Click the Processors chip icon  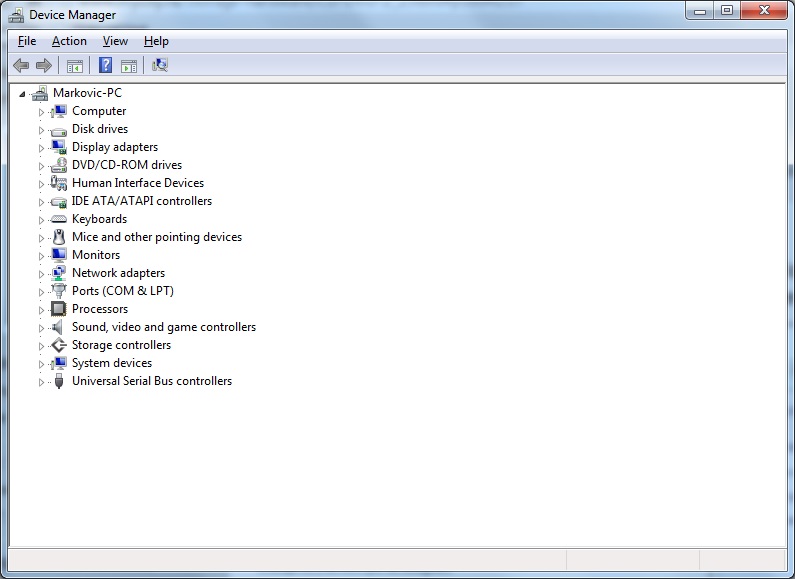coord(59,309)
